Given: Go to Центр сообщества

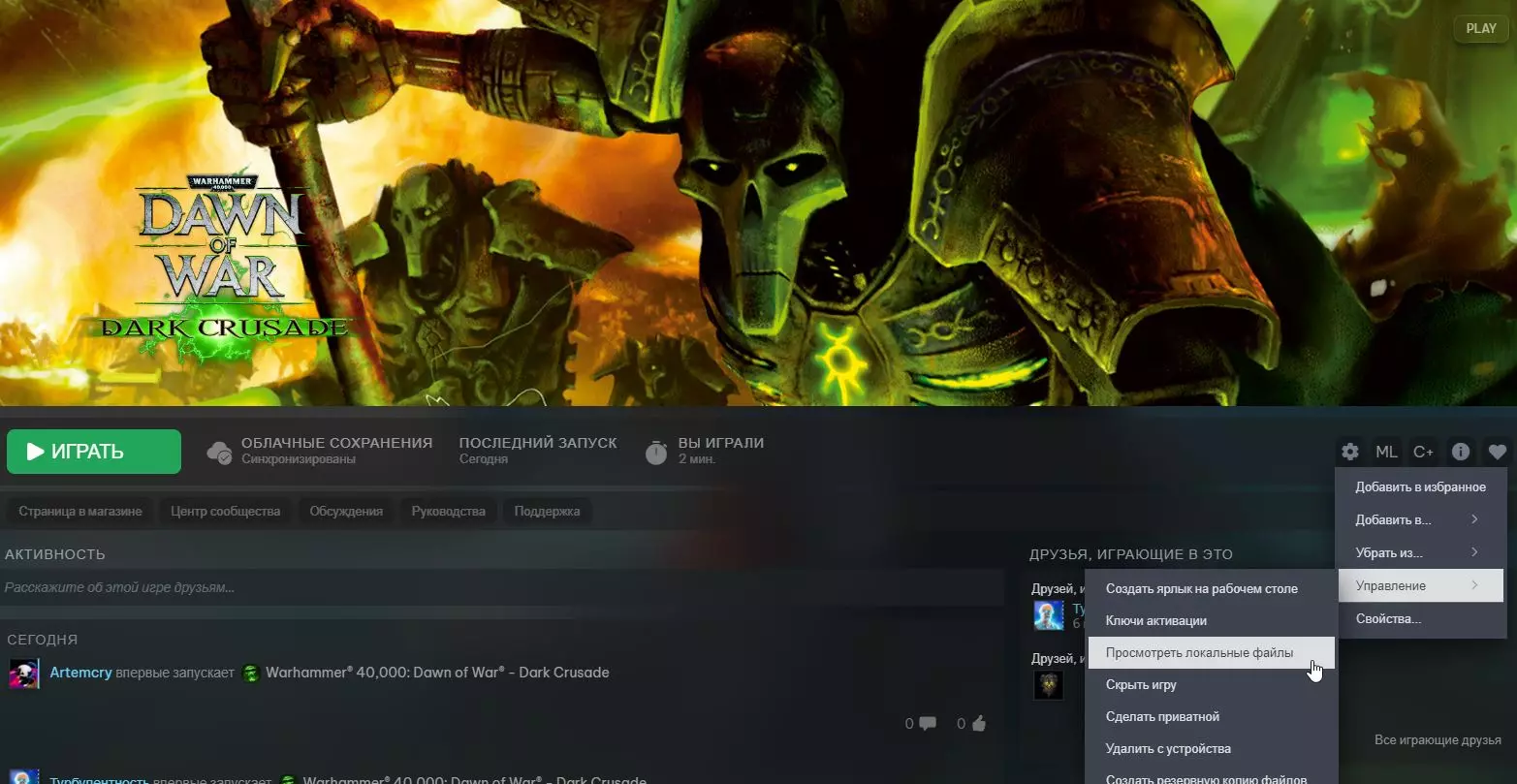Looking at the screenshot, I should (226, 511).
